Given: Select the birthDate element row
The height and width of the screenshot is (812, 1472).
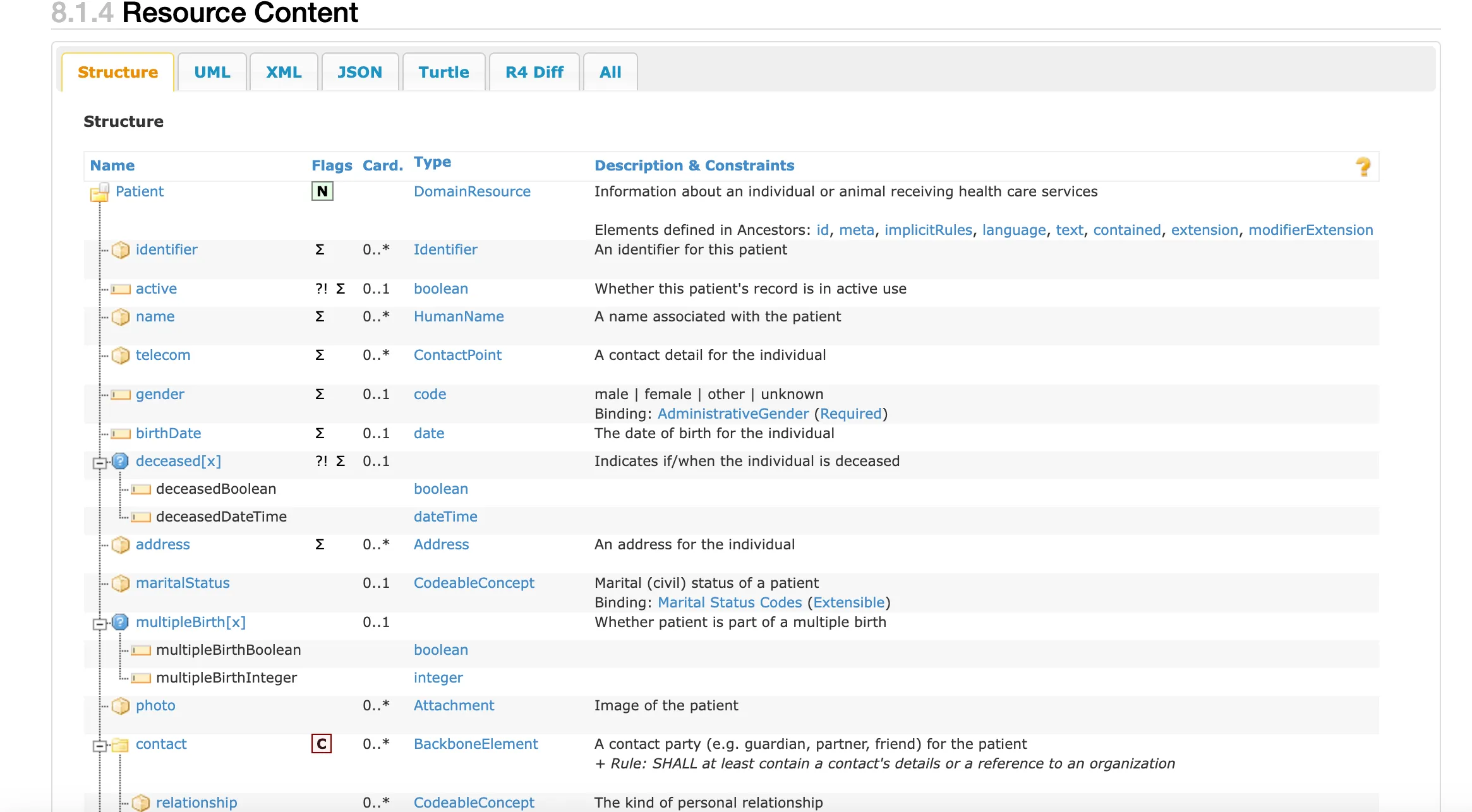Looking at the screenshot, I should click(x=169, y=434).
